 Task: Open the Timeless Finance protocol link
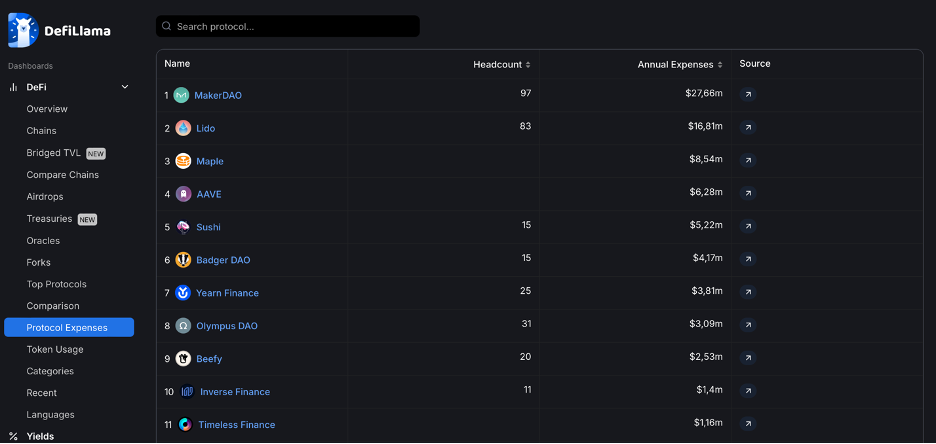237,425
